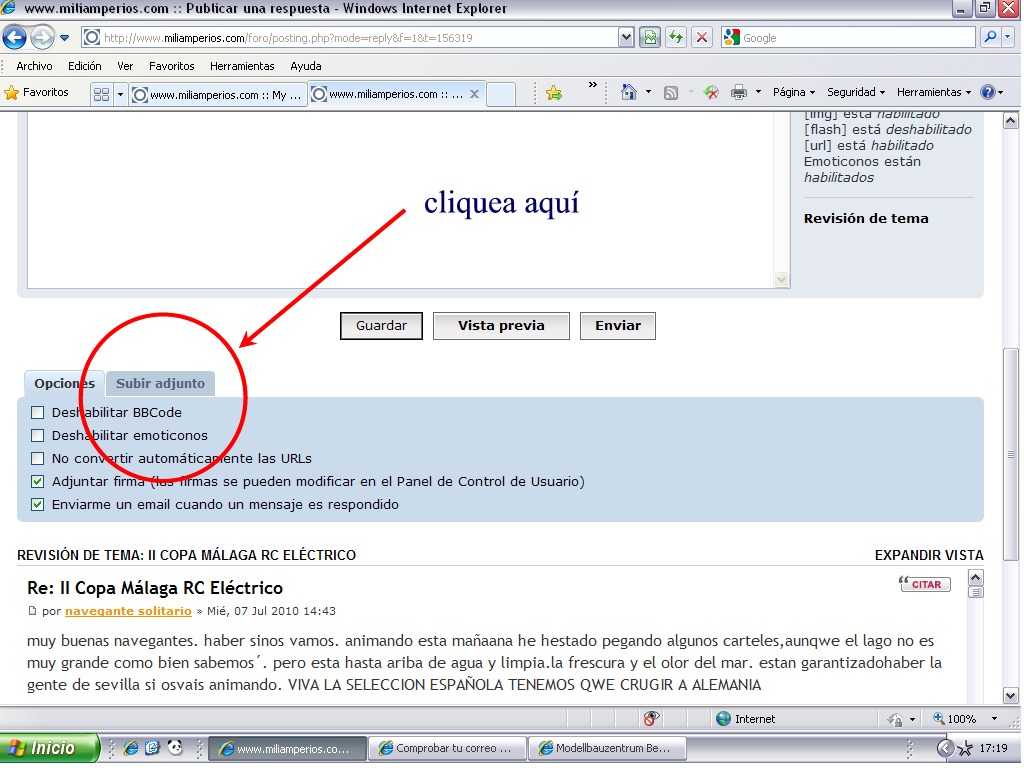This screenshot has width=1024, height=768.
Task: Click the Windows Inicio start button
Action: [50, 748]
